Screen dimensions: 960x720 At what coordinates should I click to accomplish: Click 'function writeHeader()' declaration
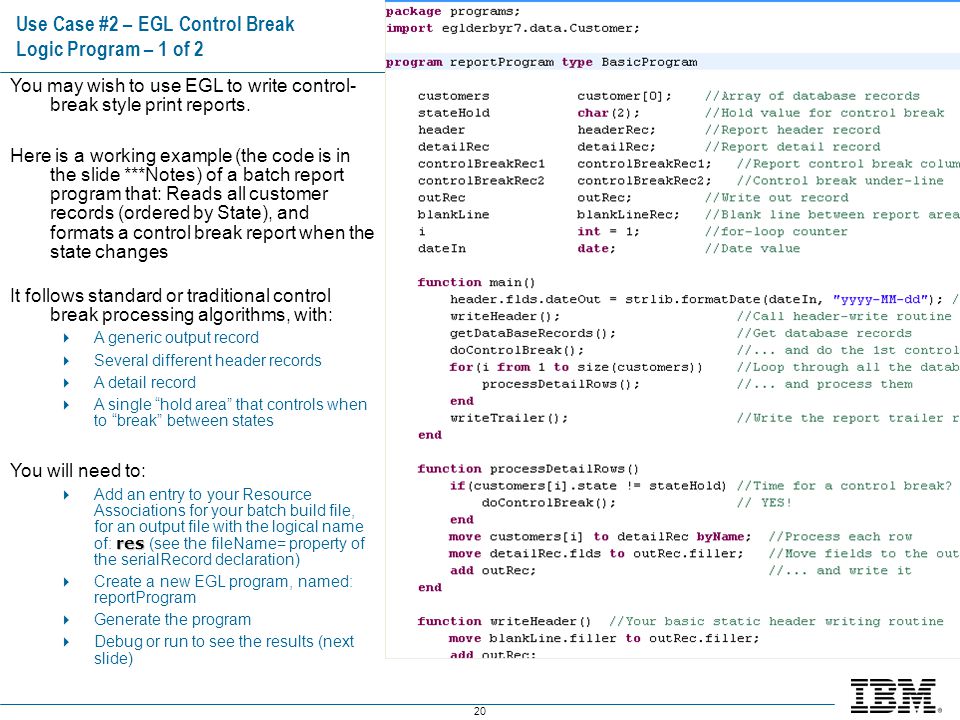(504, 621)
